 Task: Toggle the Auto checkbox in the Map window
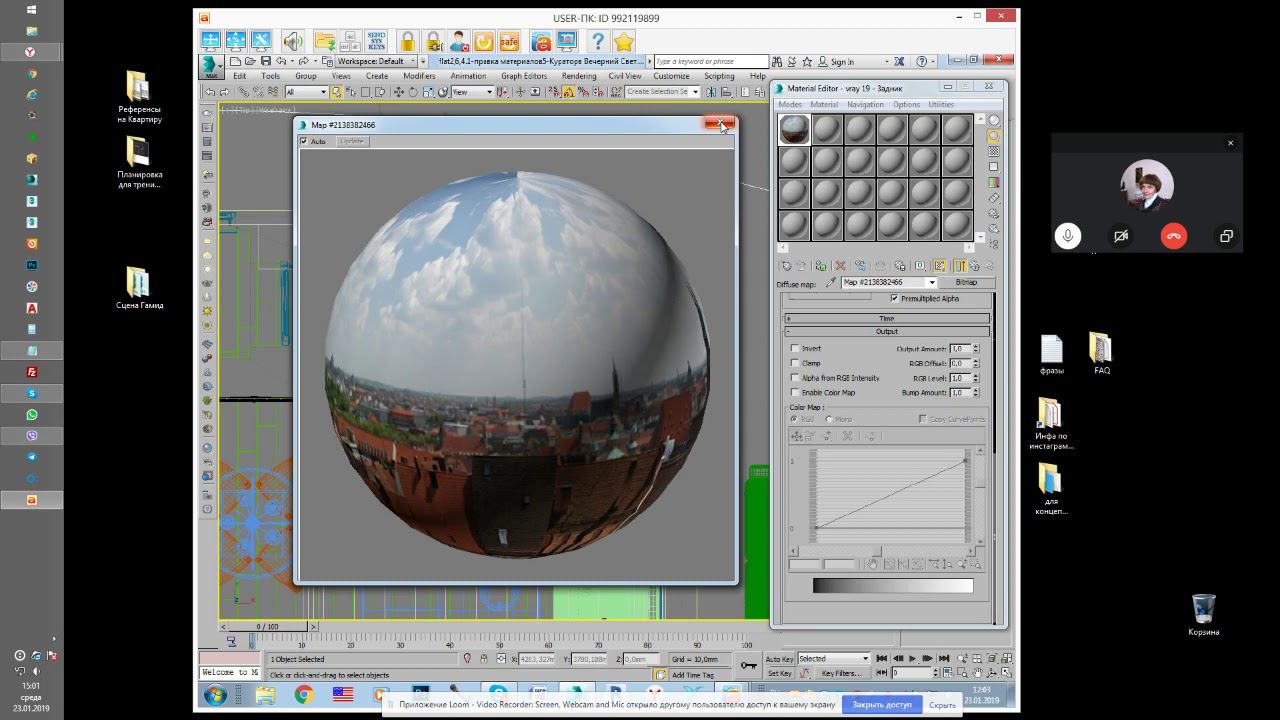point(304,141)
